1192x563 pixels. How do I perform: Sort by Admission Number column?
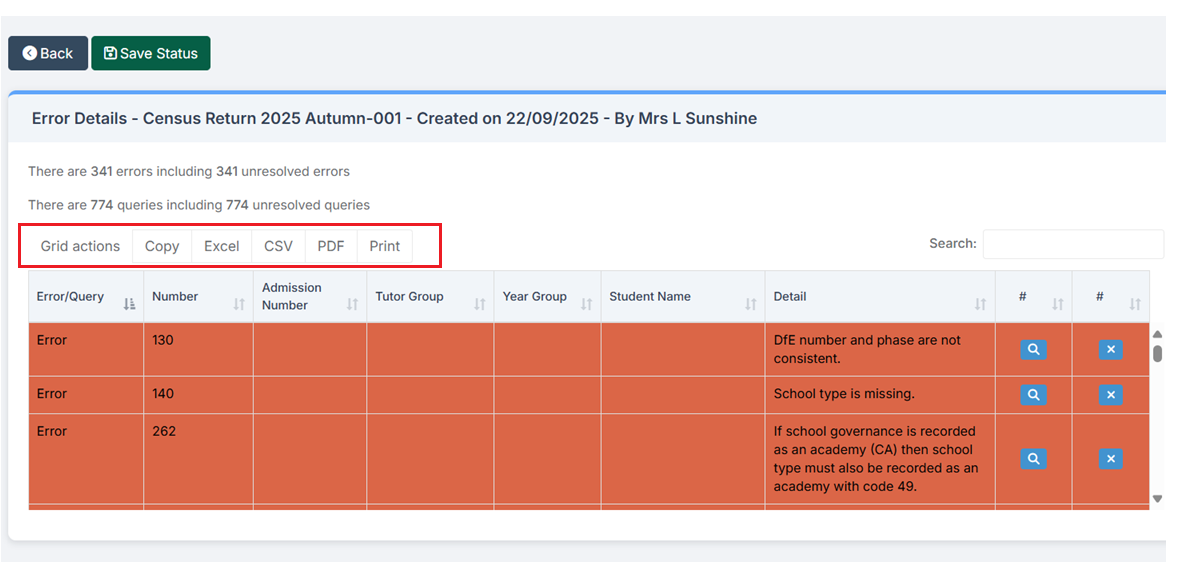tap(352, 304)
